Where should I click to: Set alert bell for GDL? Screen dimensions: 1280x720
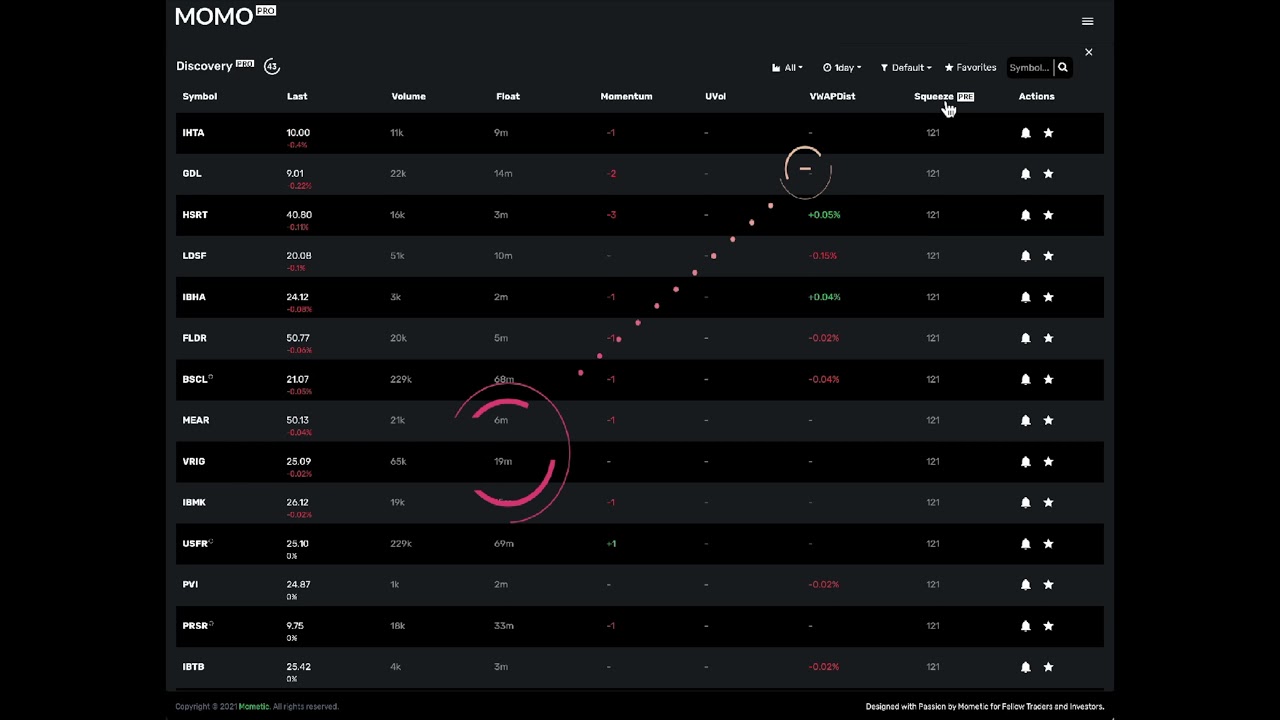tap(1025, 174)
